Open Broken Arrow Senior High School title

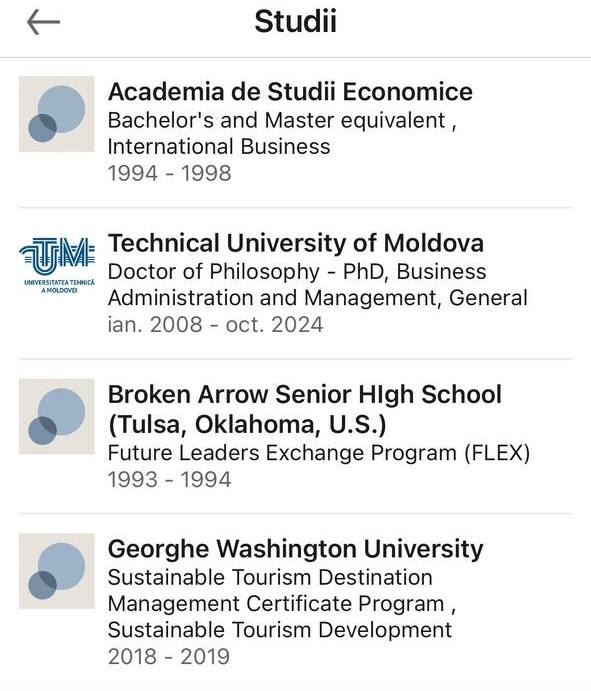305,409
